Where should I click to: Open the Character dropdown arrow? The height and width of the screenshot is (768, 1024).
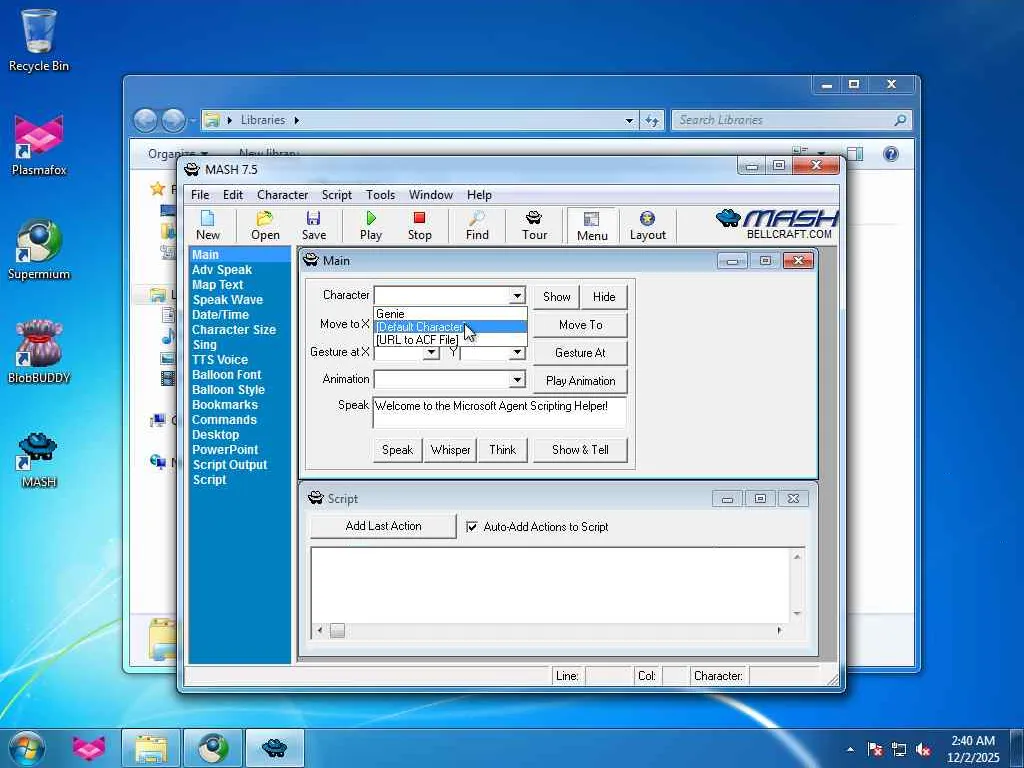[x=517, y=296]
